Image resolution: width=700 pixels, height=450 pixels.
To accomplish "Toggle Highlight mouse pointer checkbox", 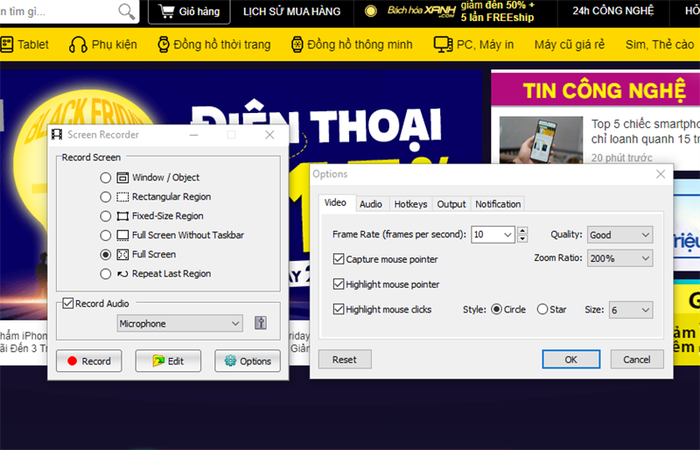I will pyautogui.click(x=338, y=284).
